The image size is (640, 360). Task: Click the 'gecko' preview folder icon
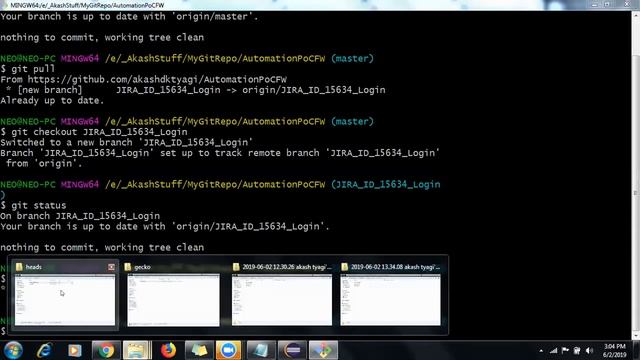pyautogui.click(x=128, y=267)
